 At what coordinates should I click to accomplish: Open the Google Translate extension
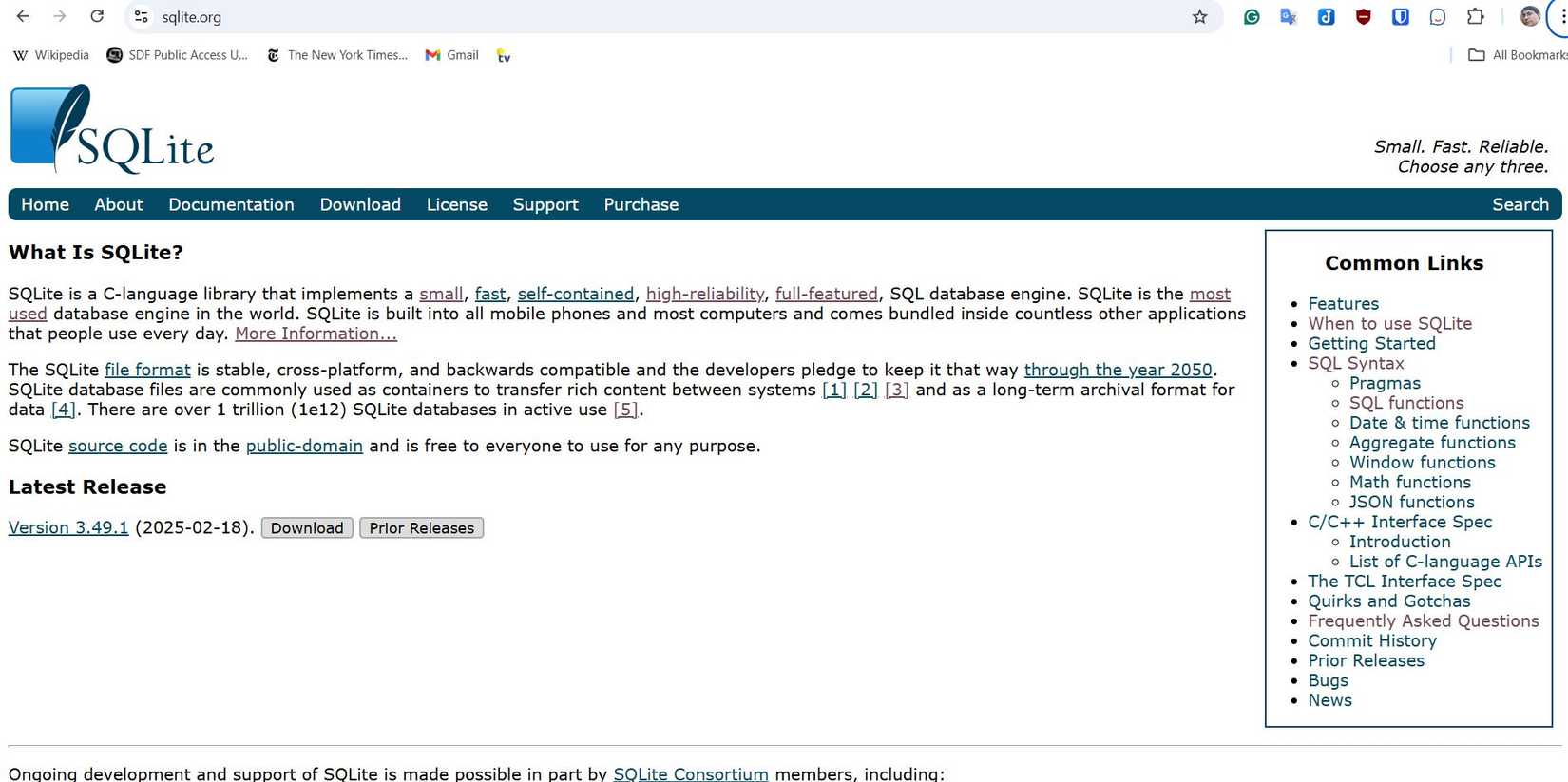1289,16
